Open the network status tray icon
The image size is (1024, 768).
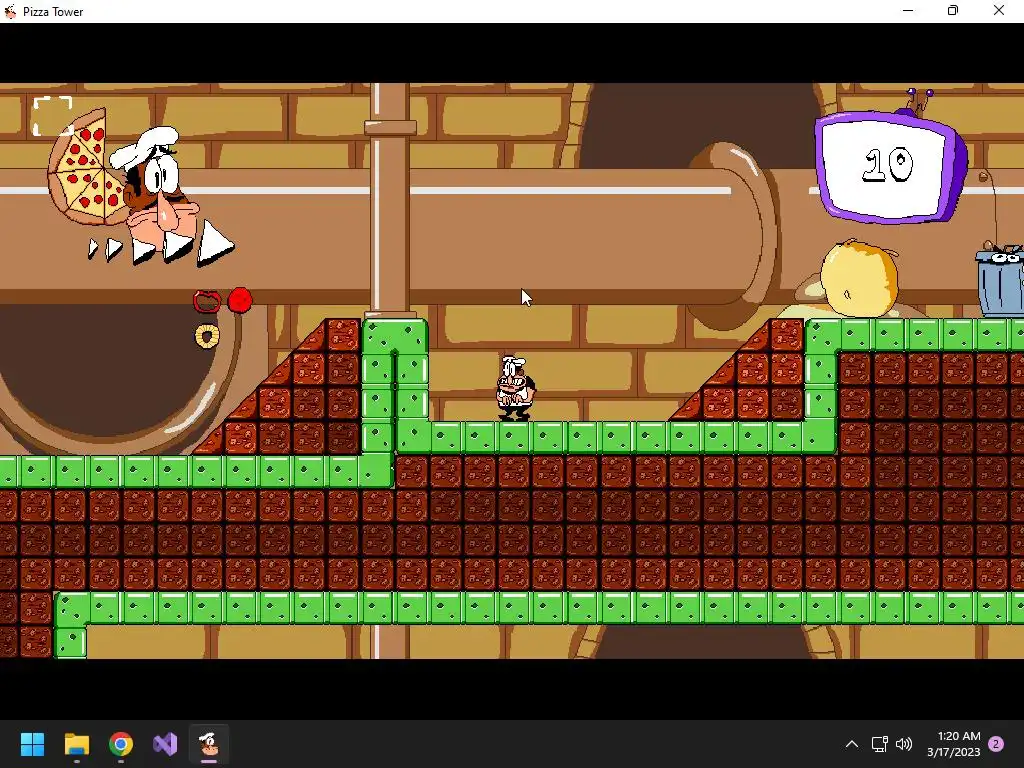(x=880, y=744)
